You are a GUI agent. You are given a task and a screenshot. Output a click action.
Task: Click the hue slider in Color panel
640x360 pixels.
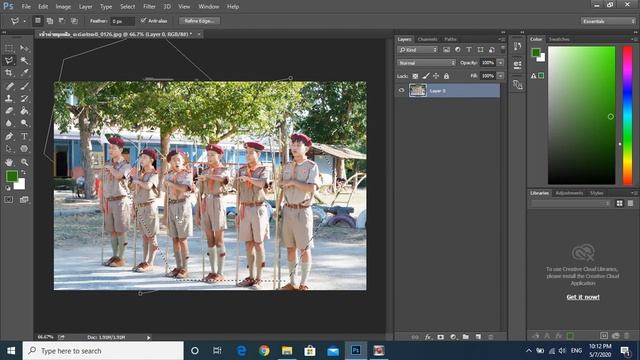627,115
